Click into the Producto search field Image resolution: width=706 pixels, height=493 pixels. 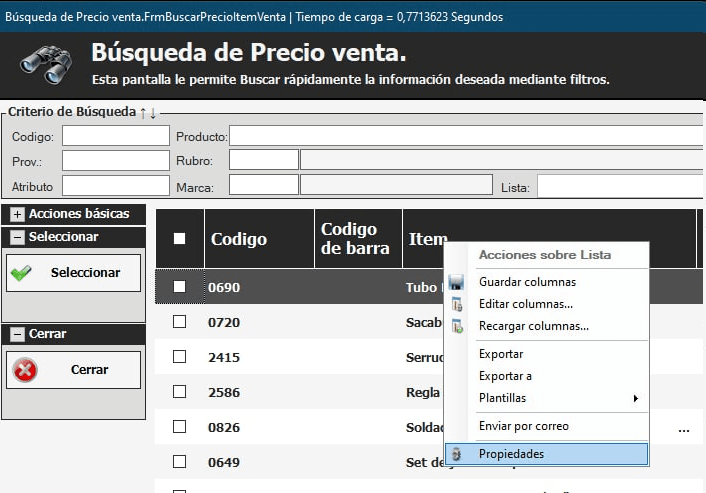pos(466,136)
